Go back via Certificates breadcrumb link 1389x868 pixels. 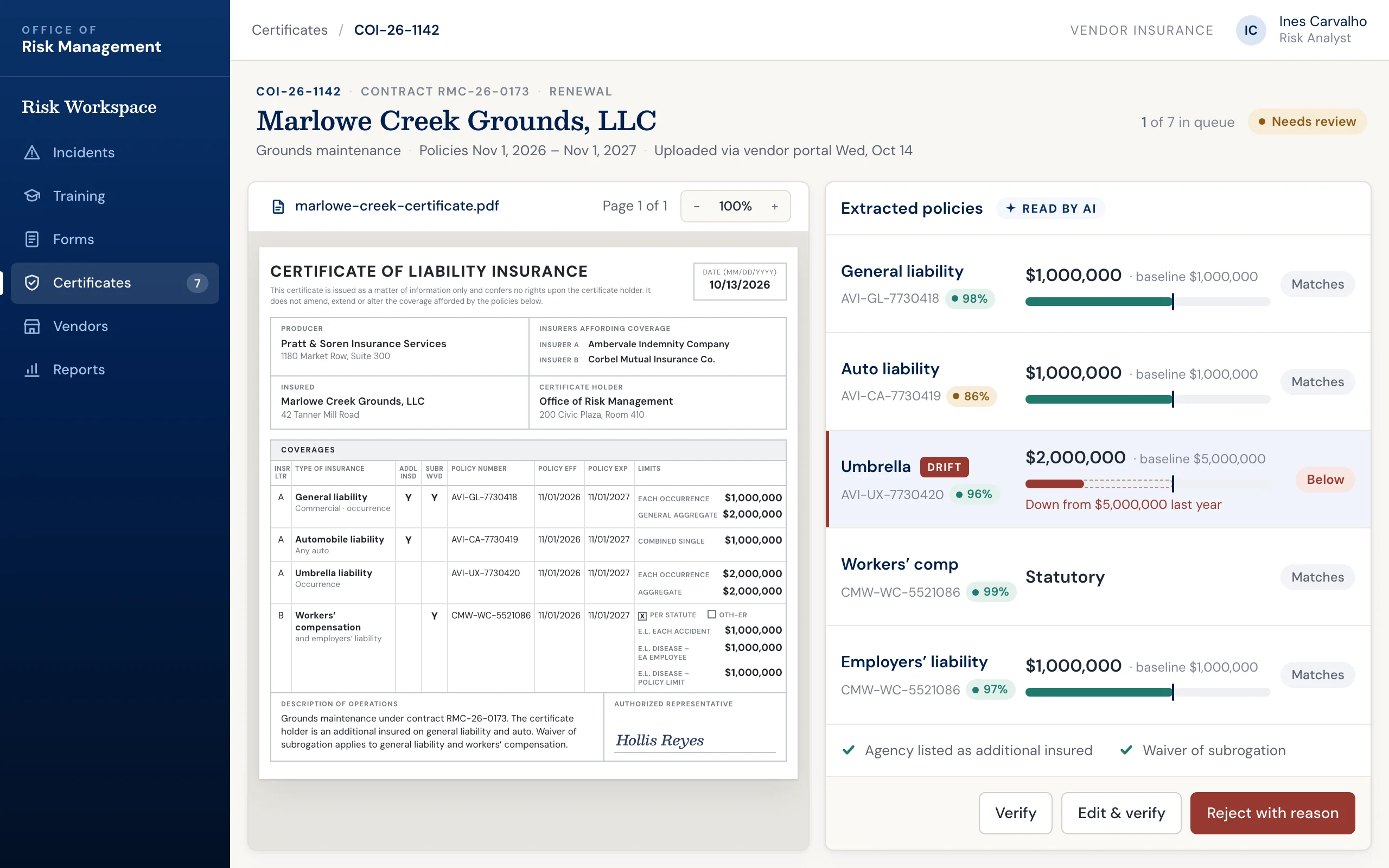pyautogui.click(x=289, y=30)
